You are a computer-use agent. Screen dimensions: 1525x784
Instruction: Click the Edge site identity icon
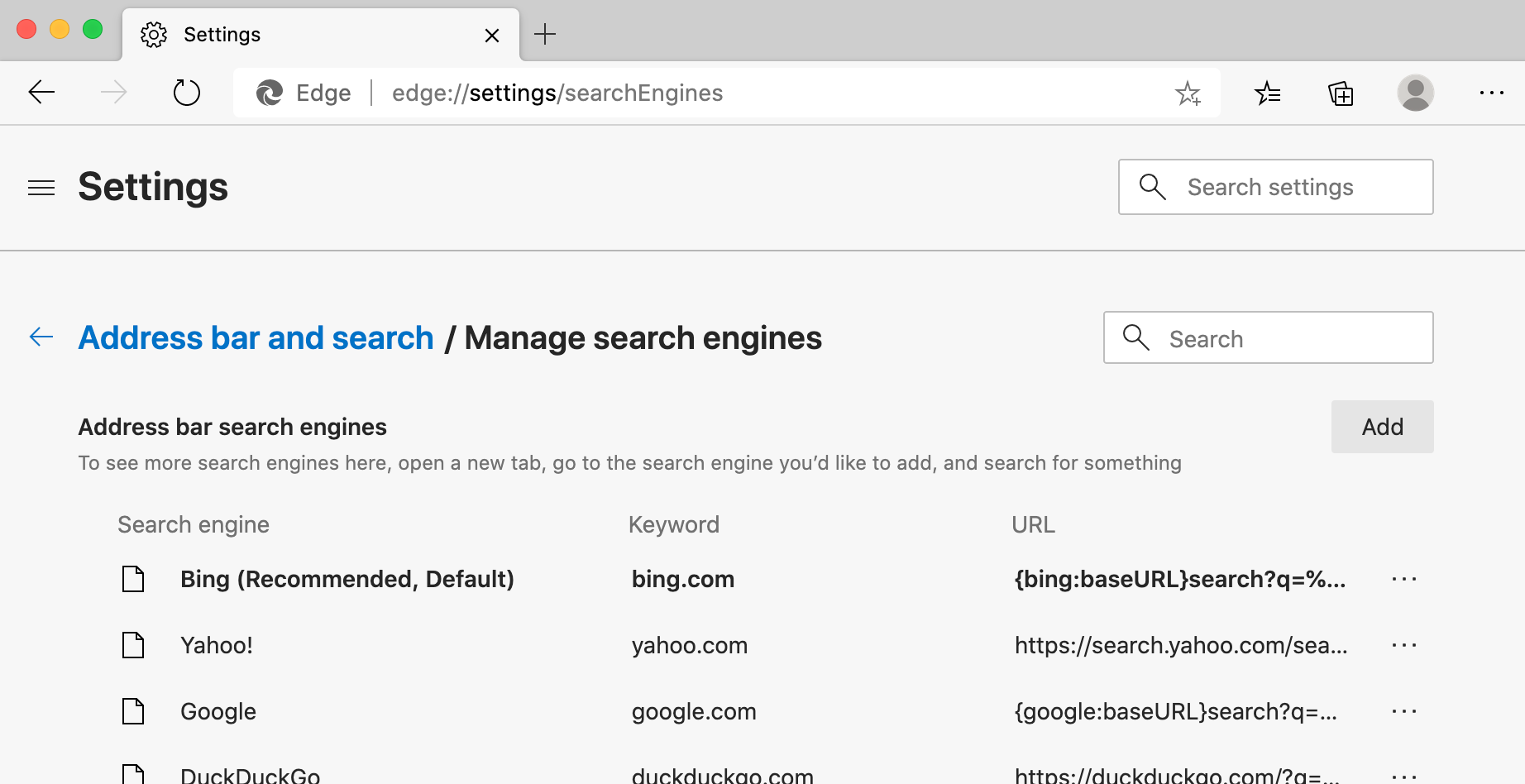point(272,93)
